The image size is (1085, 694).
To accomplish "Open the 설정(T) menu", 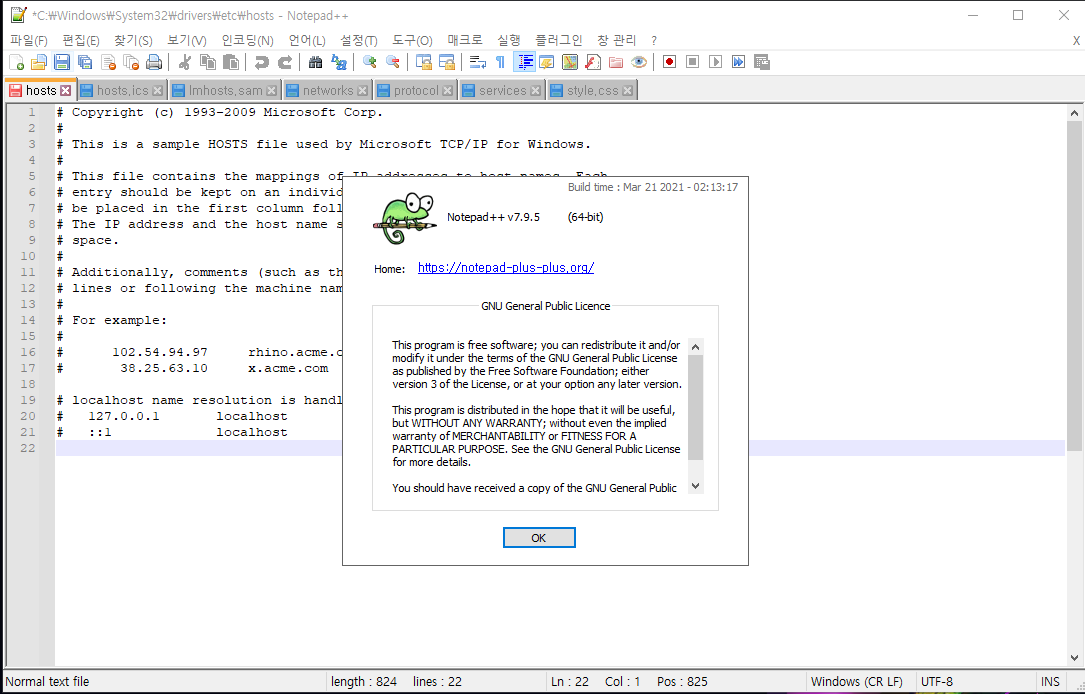I will (x=358, y=40).
